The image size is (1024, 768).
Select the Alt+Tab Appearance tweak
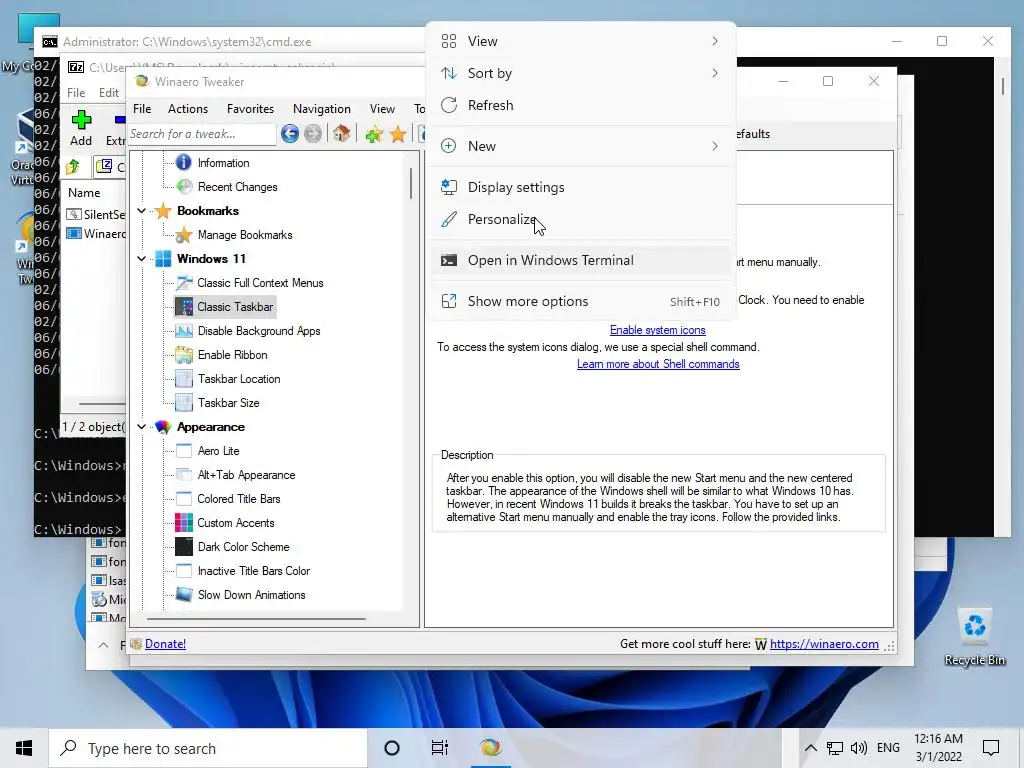[246, 475]
